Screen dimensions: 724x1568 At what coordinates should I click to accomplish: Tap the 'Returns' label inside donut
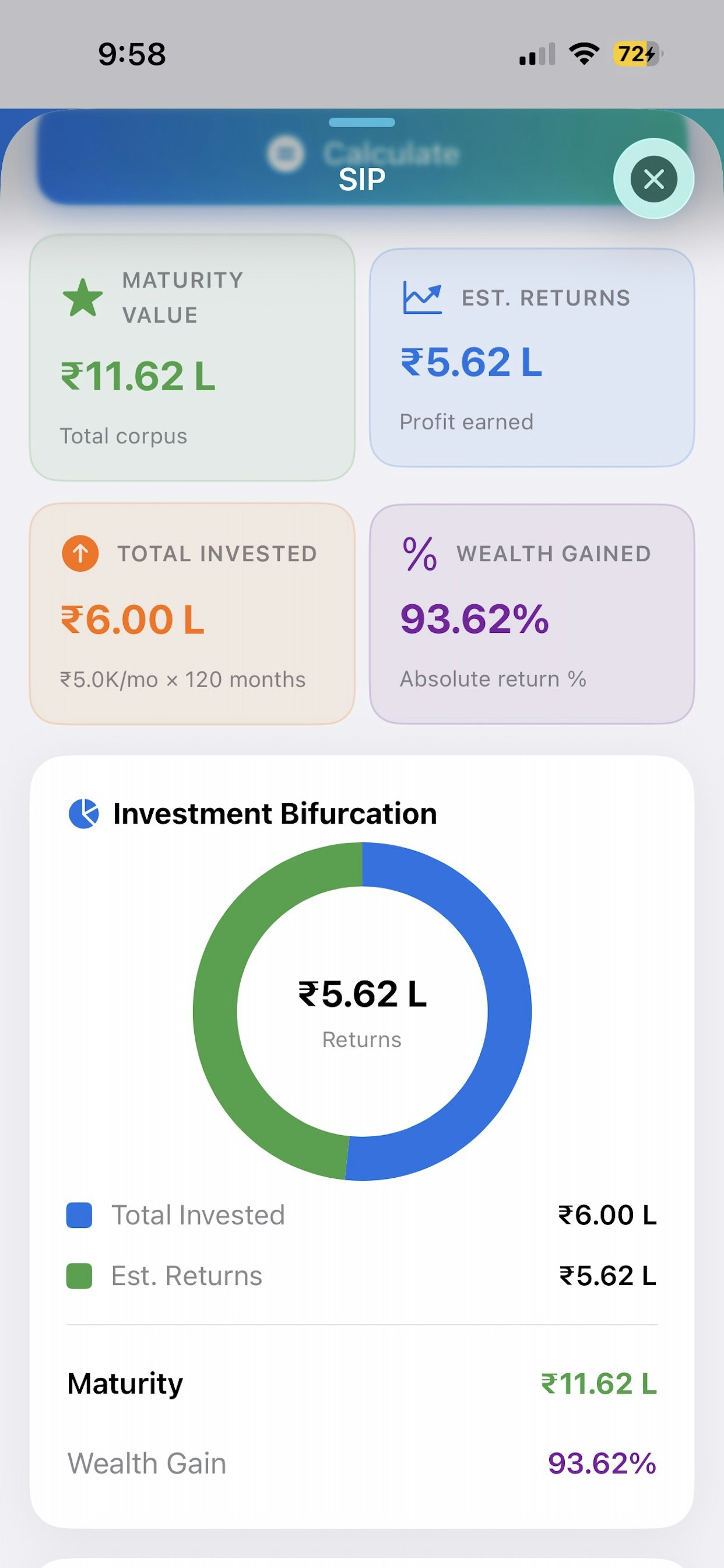pyautogui.click(x=362, y=1039)
